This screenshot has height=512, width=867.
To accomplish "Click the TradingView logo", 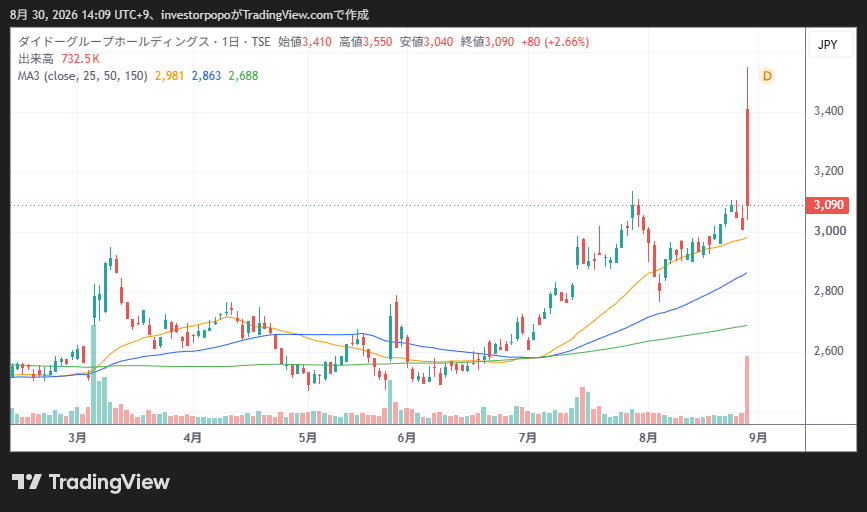I will 91,482.
